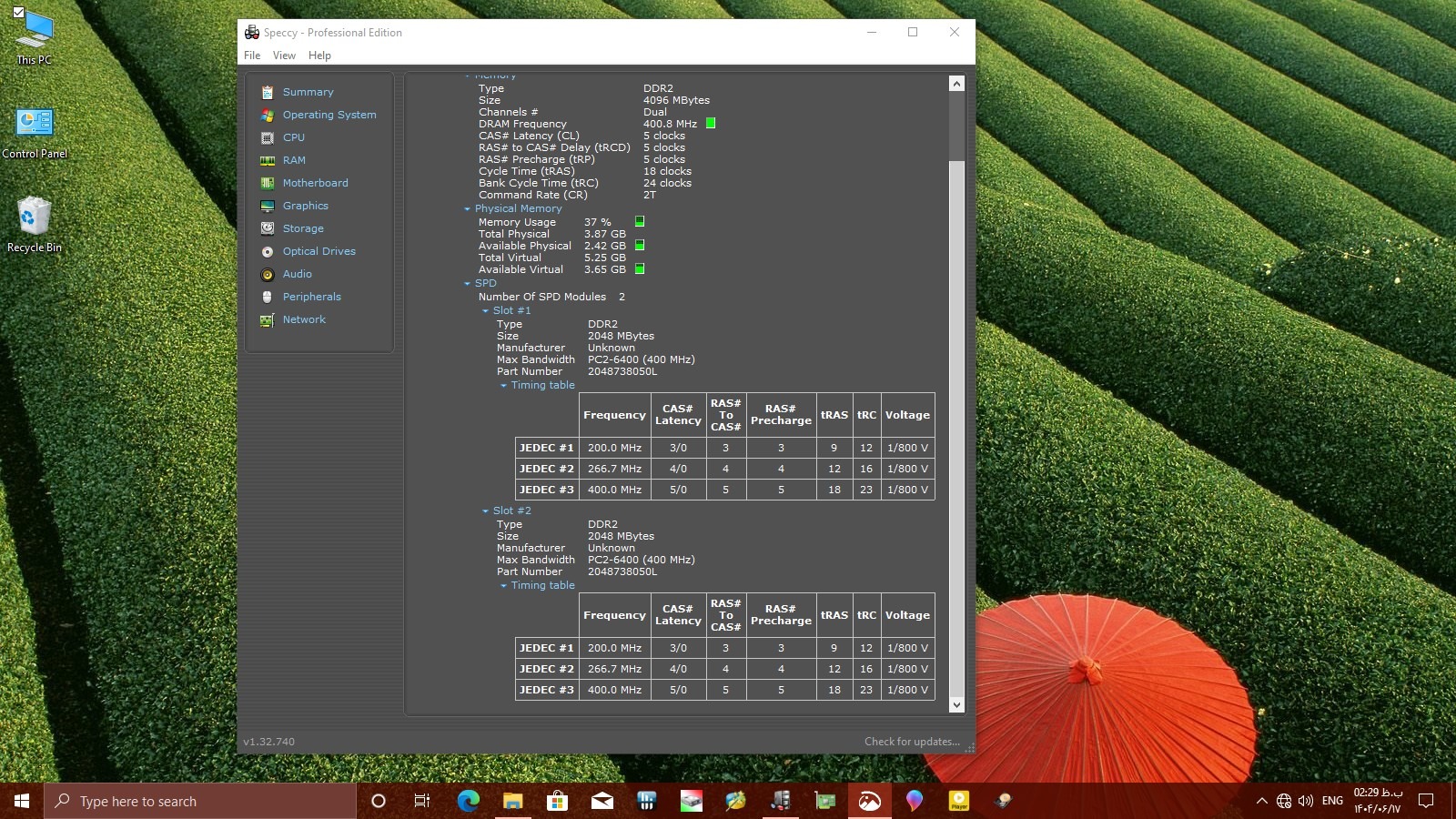This screenshot has width=1456, height=819.
Task: Click version number v1.32.740 in status bar
Action: [x=268, y=742]
